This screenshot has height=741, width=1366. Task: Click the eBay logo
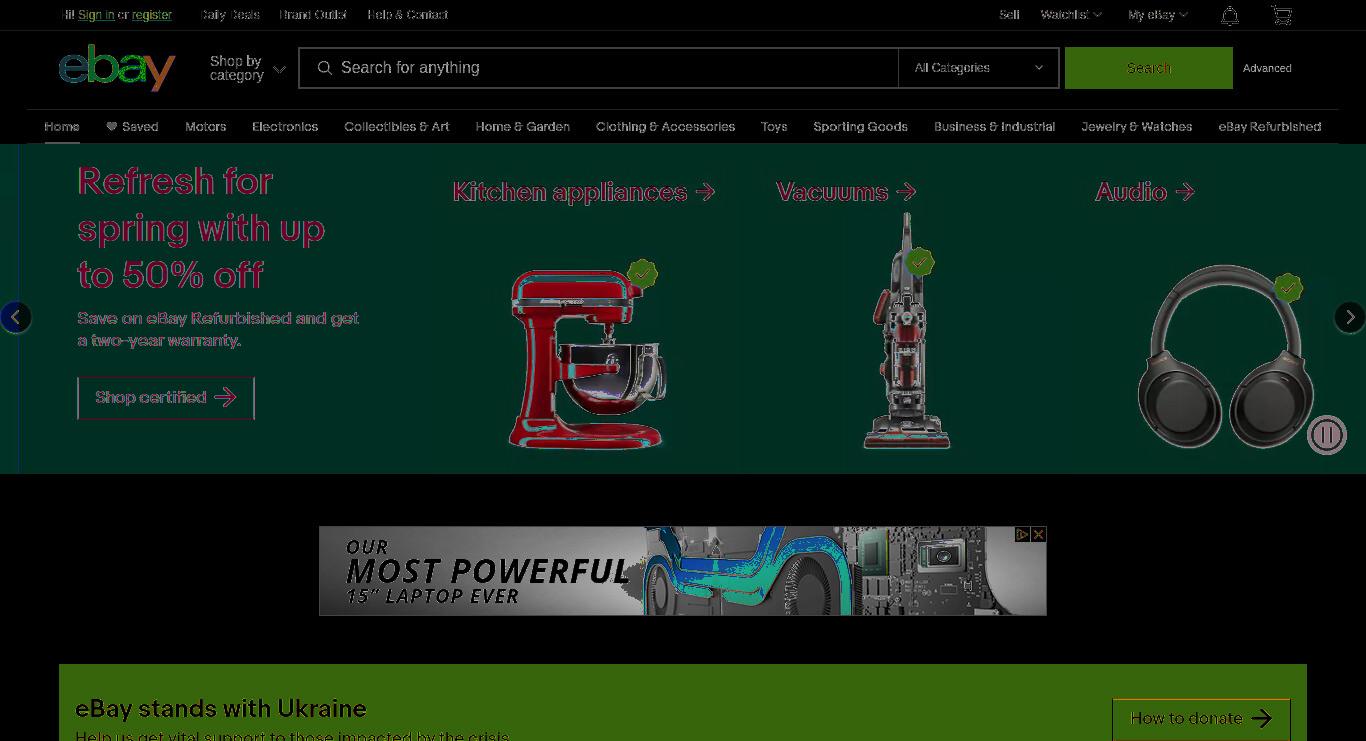point(117,67)
